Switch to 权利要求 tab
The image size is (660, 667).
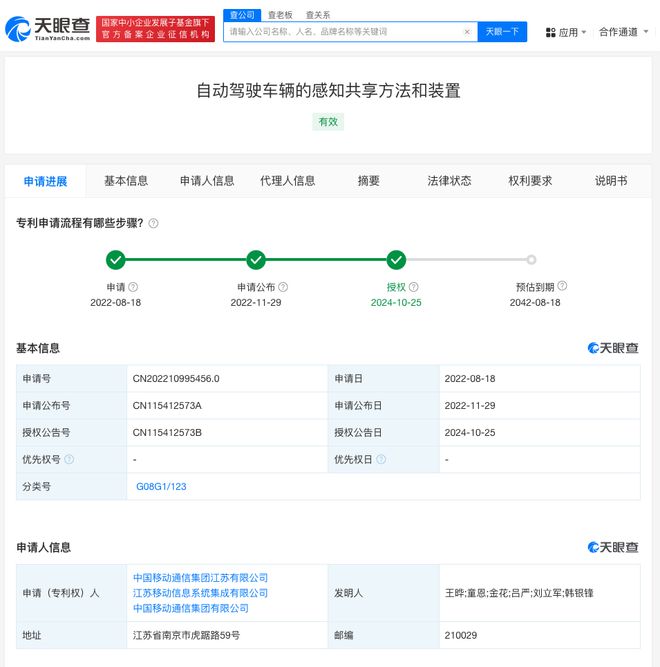click(x=530, y=181)
